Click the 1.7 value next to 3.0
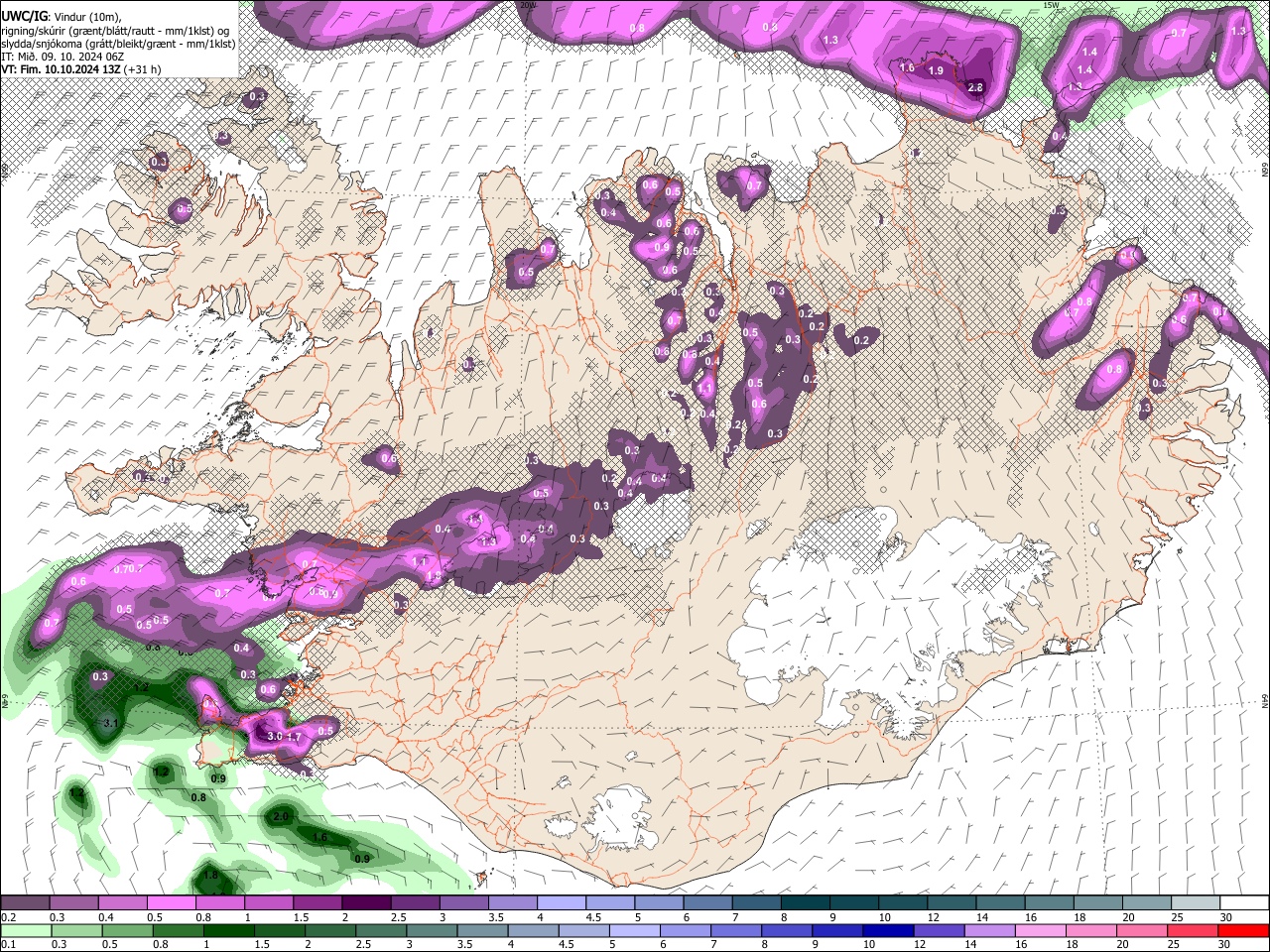This screenshot has height=952, width=1270. tap(294, 737)
